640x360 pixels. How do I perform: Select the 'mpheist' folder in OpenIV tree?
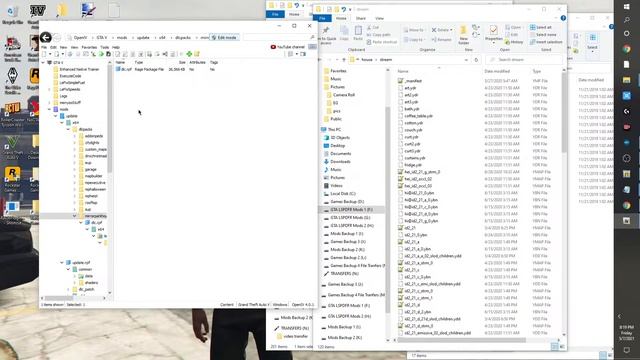(91, 196)
